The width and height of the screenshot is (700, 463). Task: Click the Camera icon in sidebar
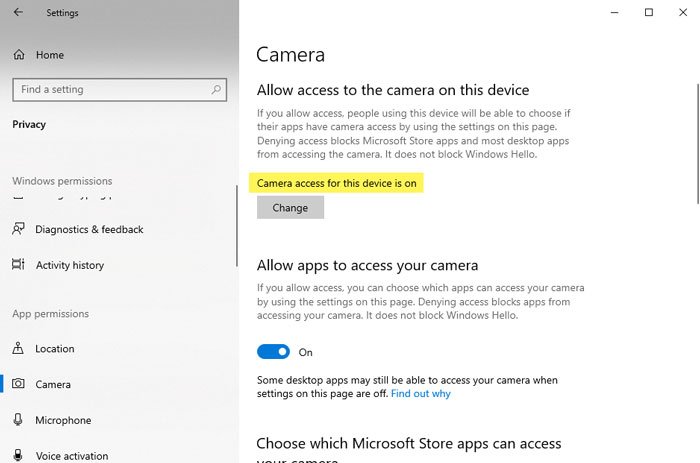[x=18, y=384]
